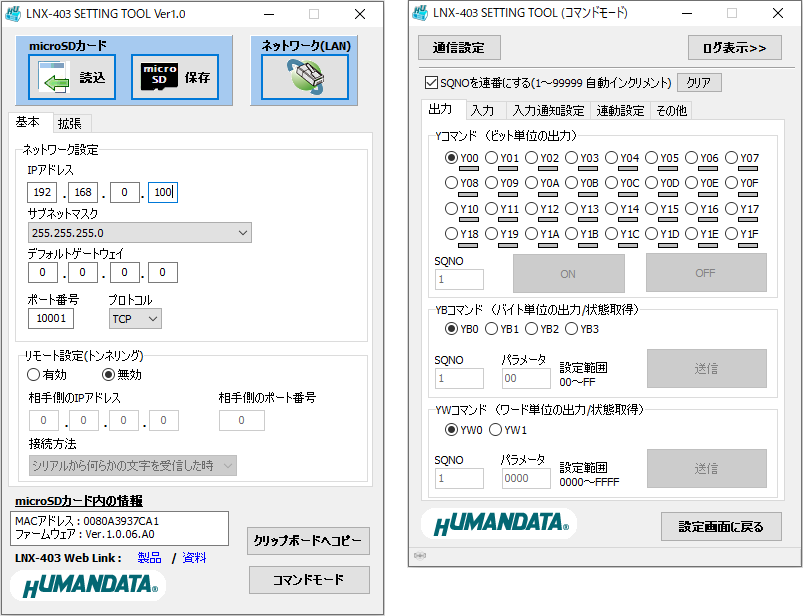The image size is (804, 616).
Task: Expand the subnet mask dropdown
Action: 139,233
